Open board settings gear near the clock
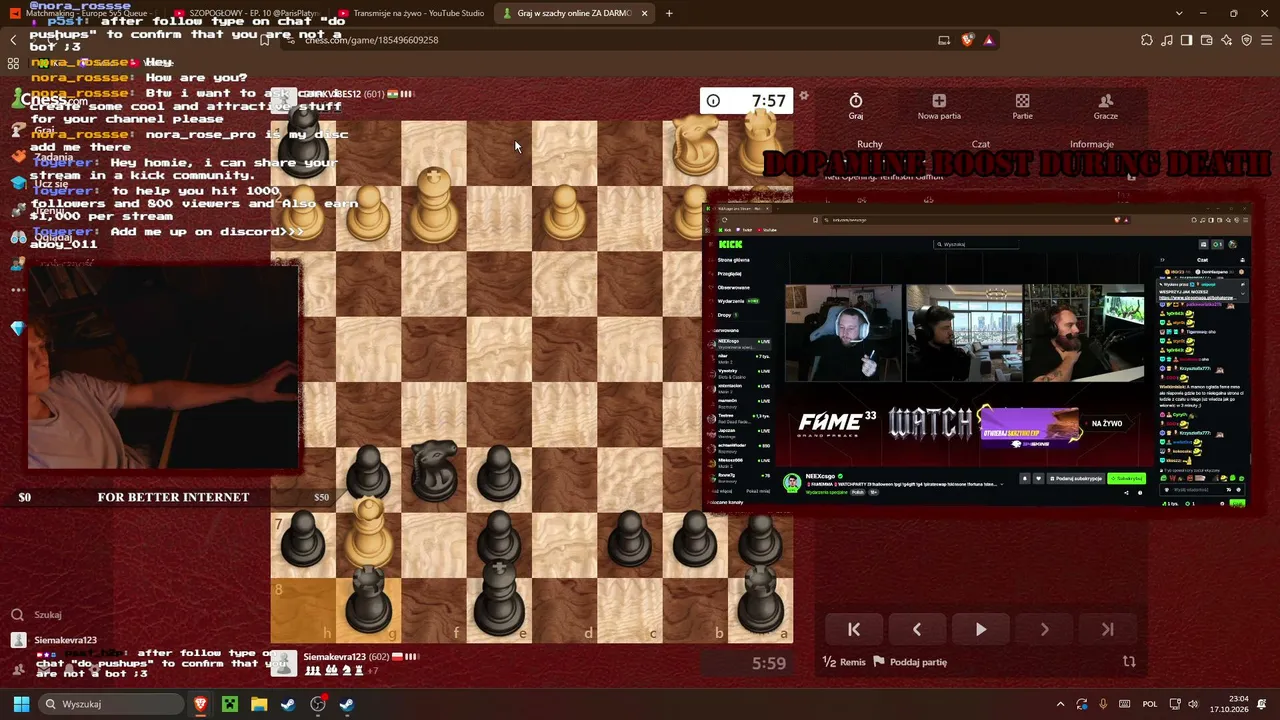Screen dimensions: 1280x720 [804, 96]
